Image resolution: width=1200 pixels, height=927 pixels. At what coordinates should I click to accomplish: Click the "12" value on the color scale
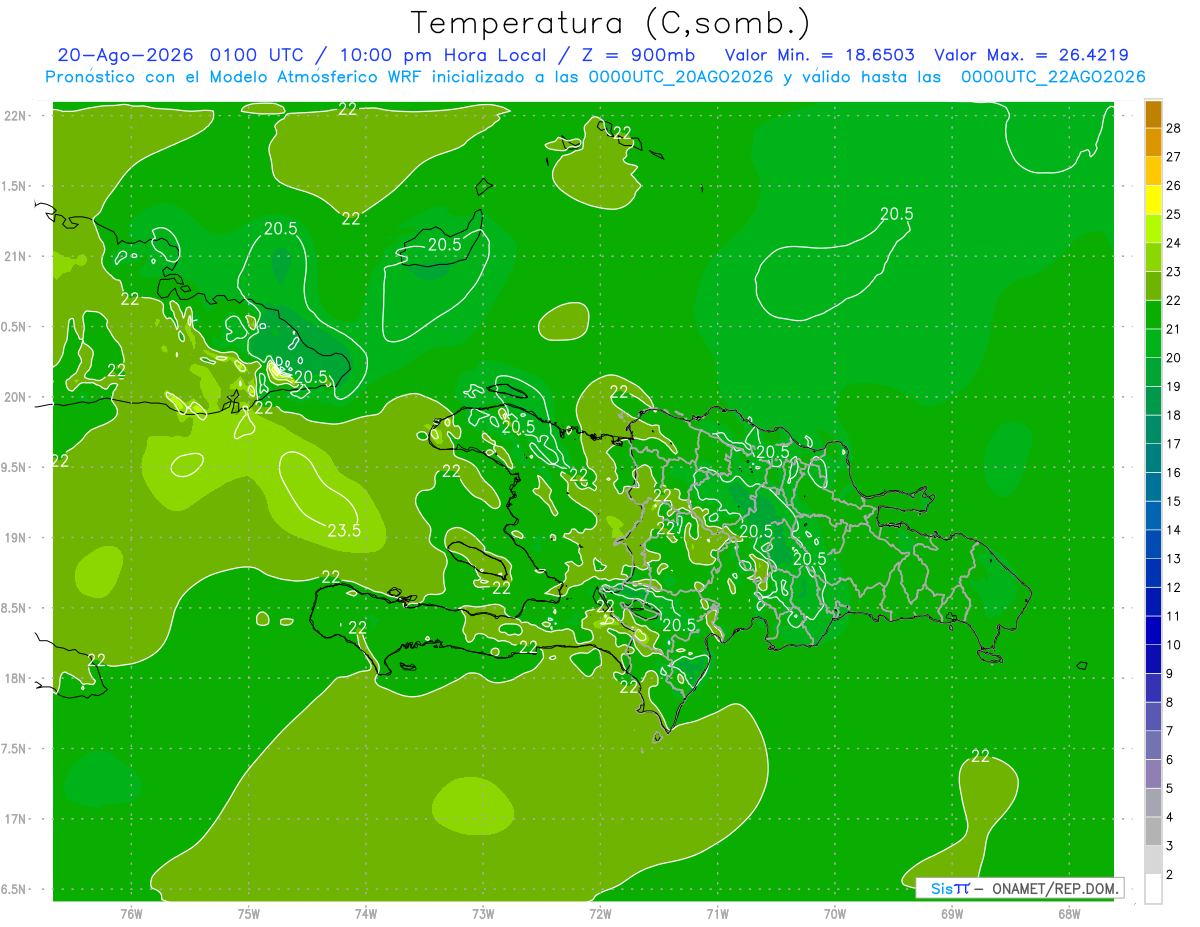click(1174, 588)
